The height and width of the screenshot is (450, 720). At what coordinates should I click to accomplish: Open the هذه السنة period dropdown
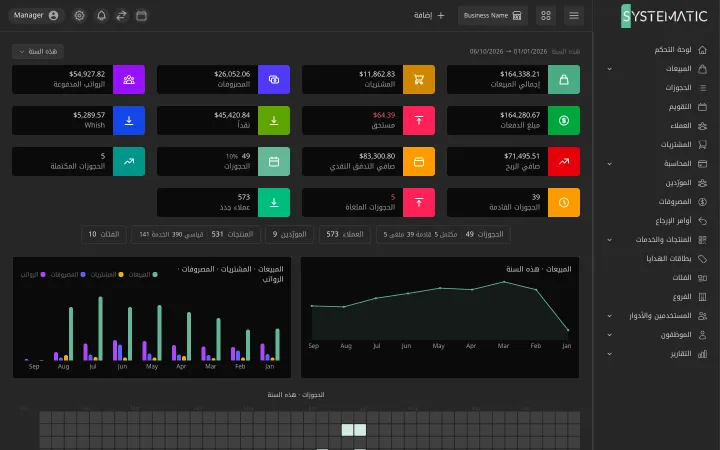38,51
